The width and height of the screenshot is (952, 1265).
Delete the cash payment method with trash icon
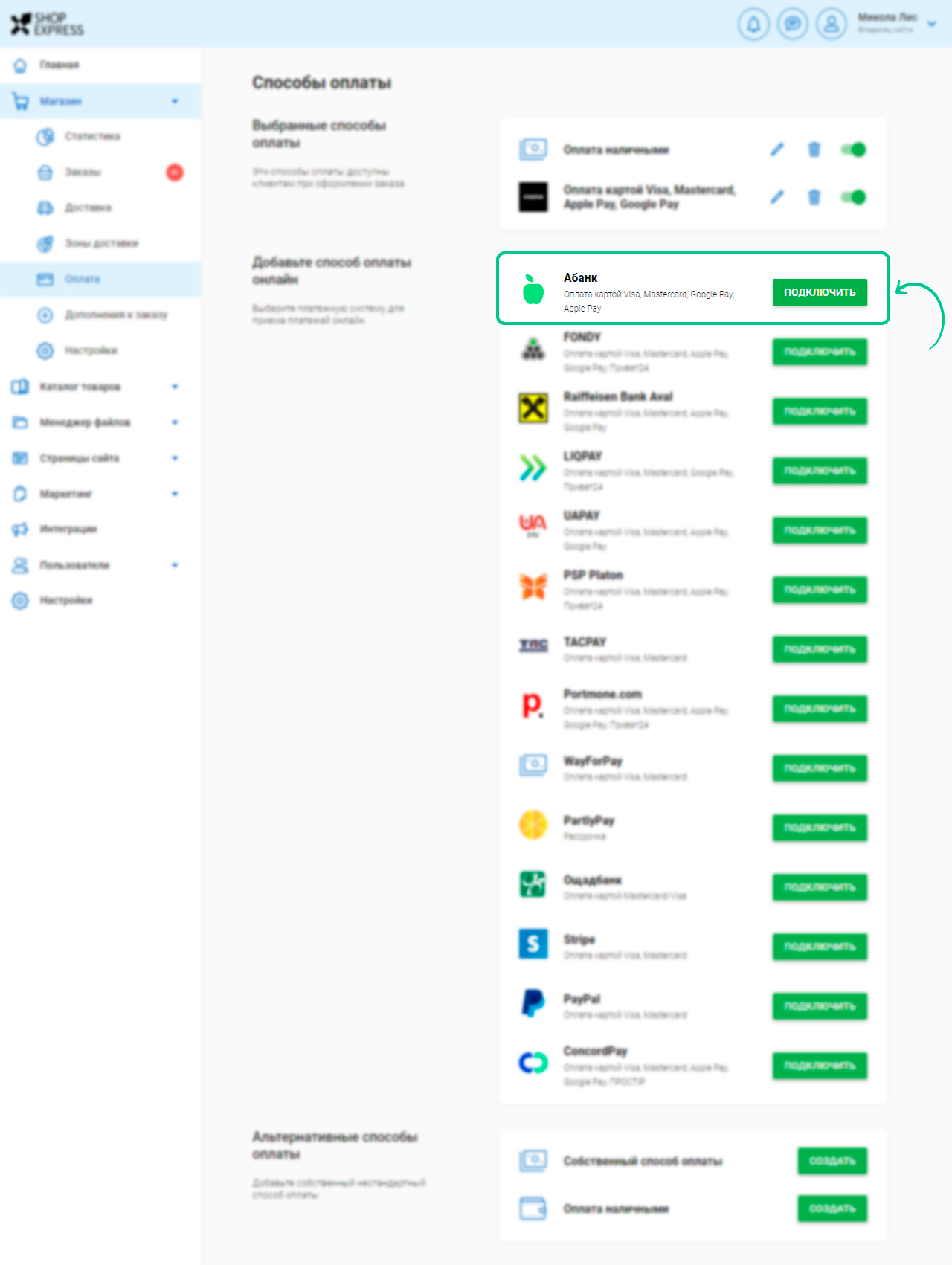(x=814, y=149)
